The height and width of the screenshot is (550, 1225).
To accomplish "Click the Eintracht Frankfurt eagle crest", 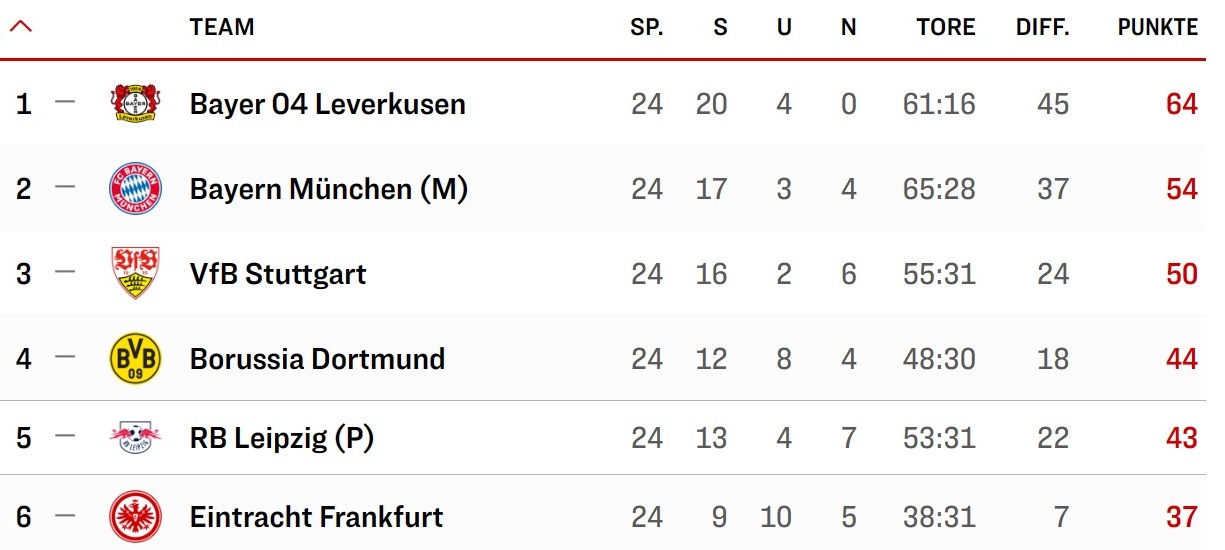I will point(135,517).
